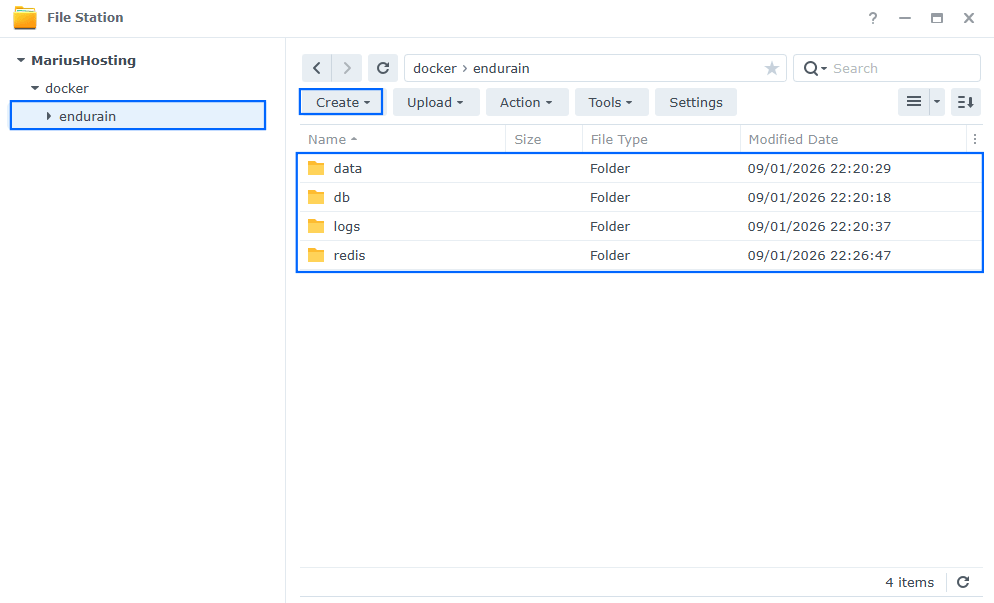Reload the folder using the toolbar refresh icon
The image size is (994, 603).
click(x=383, y=68)
